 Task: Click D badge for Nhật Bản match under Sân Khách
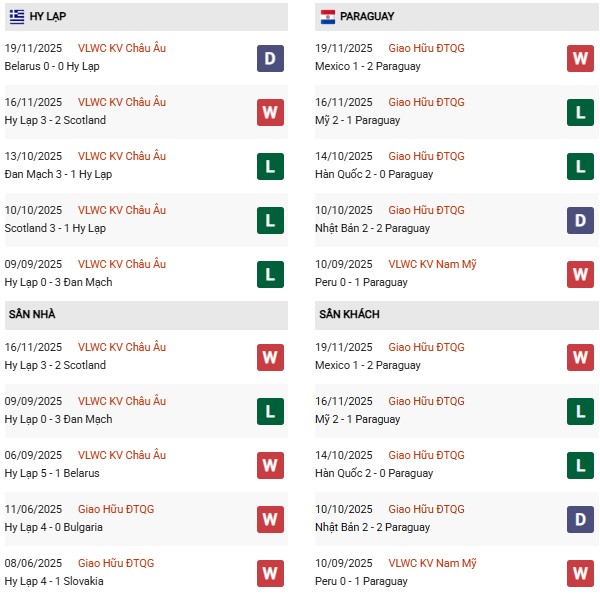[581, 519]
